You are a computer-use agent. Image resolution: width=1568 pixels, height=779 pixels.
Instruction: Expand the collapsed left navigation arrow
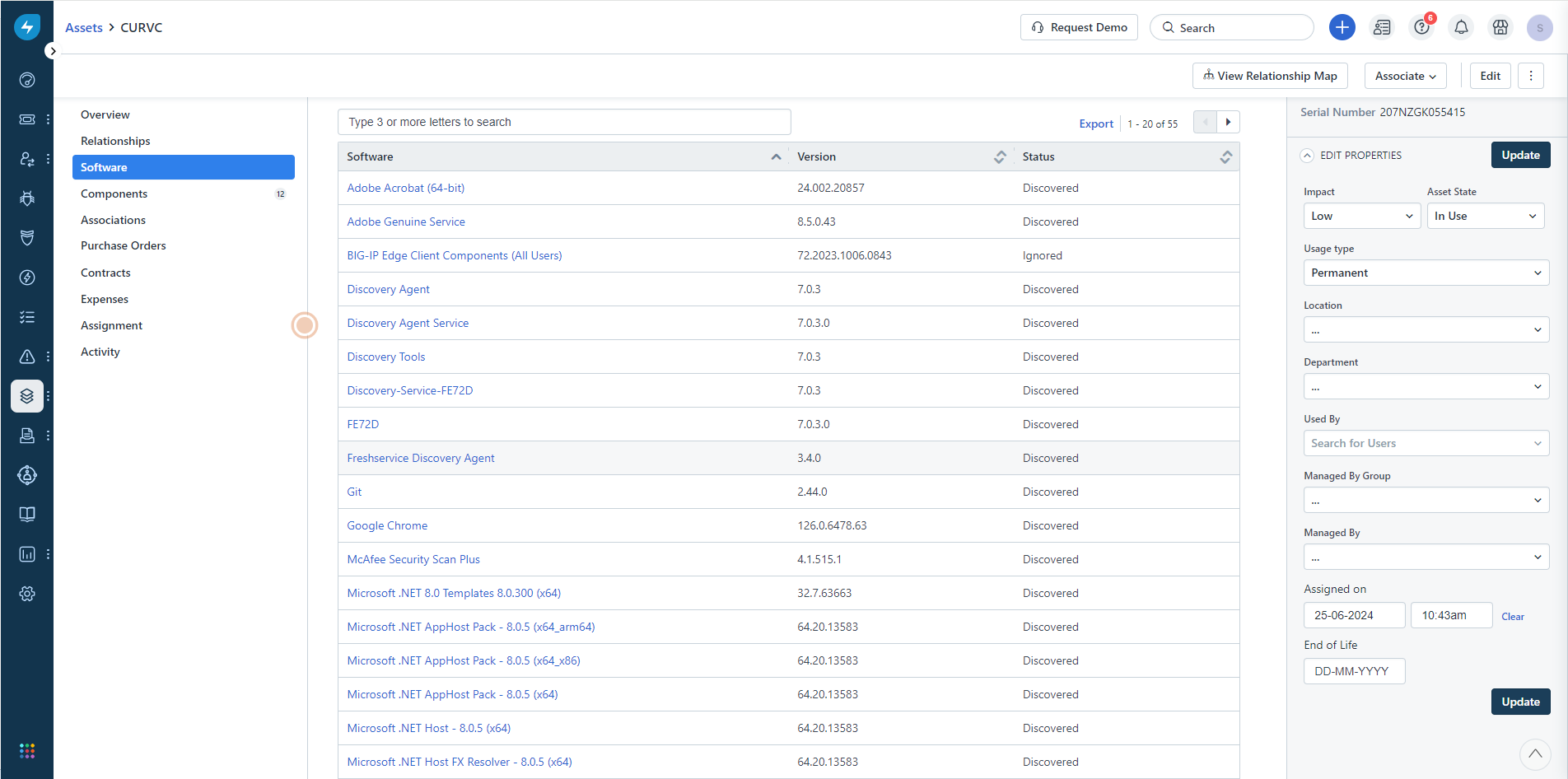pyautogui.click(x=53, y=51)
